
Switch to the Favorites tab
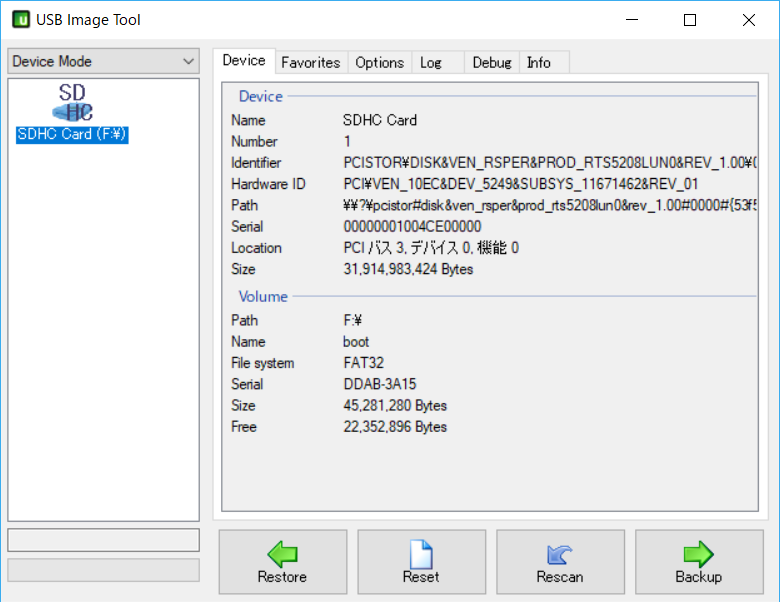pyautogui.click(x=310, y=62)
